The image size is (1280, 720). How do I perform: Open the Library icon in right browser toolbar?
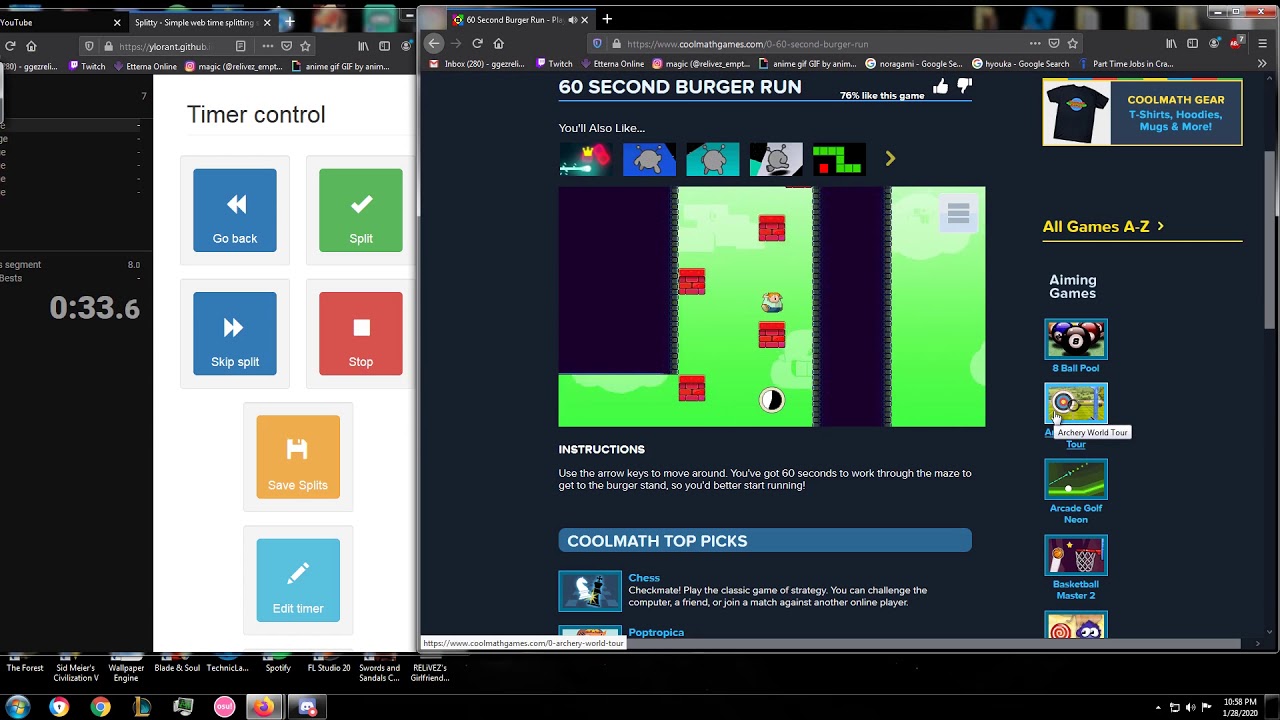click(1171, 43)
